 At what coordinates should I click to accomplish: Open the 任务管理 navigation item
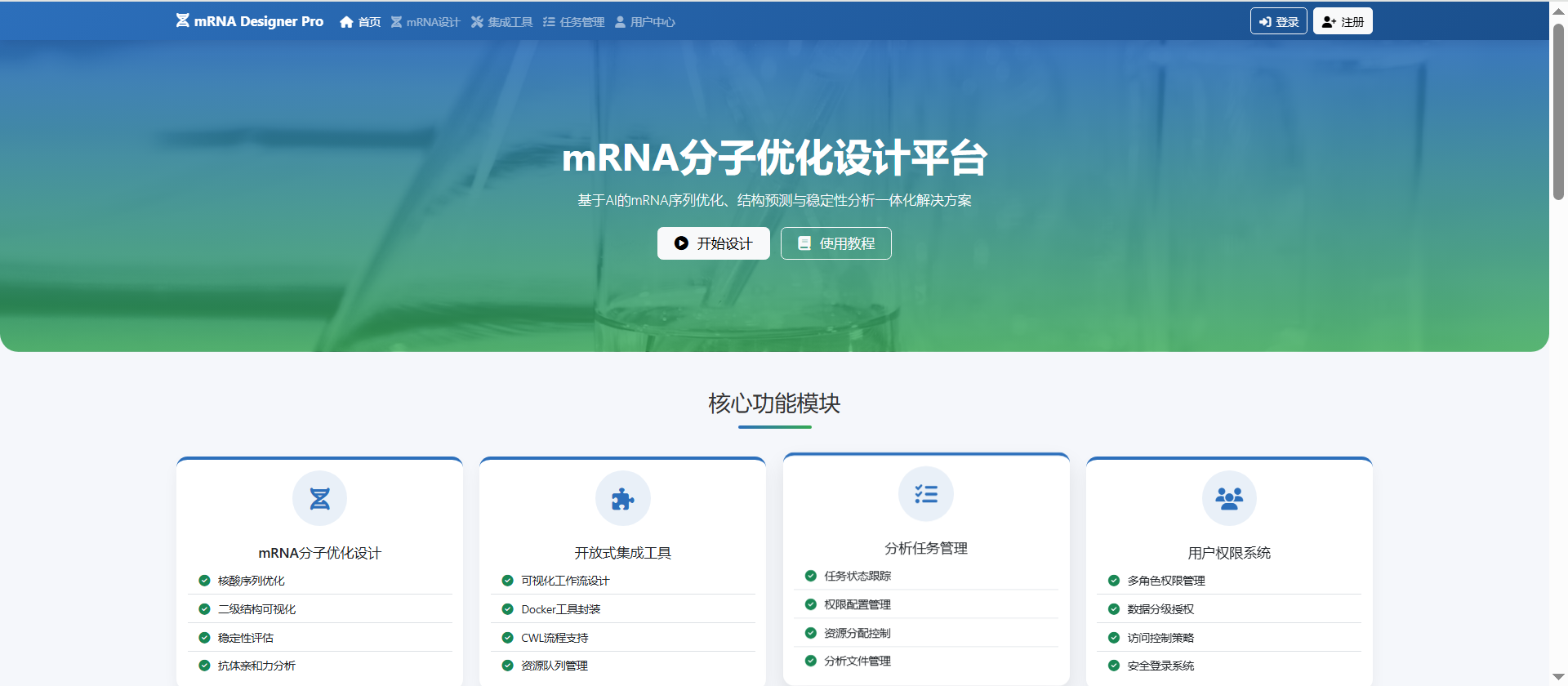pos(574,22)
